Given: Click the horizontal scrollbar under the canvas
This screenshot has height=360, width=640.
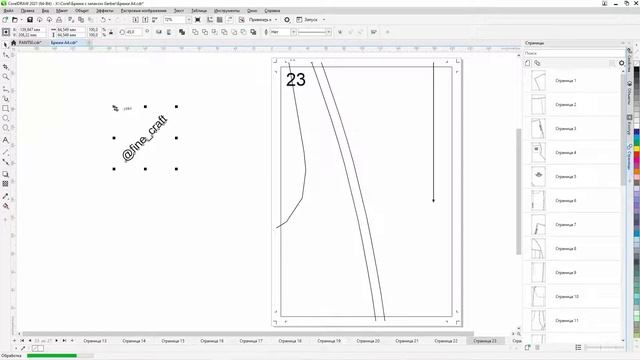Looking at the screenshot, I should click(x=248, y=333).
